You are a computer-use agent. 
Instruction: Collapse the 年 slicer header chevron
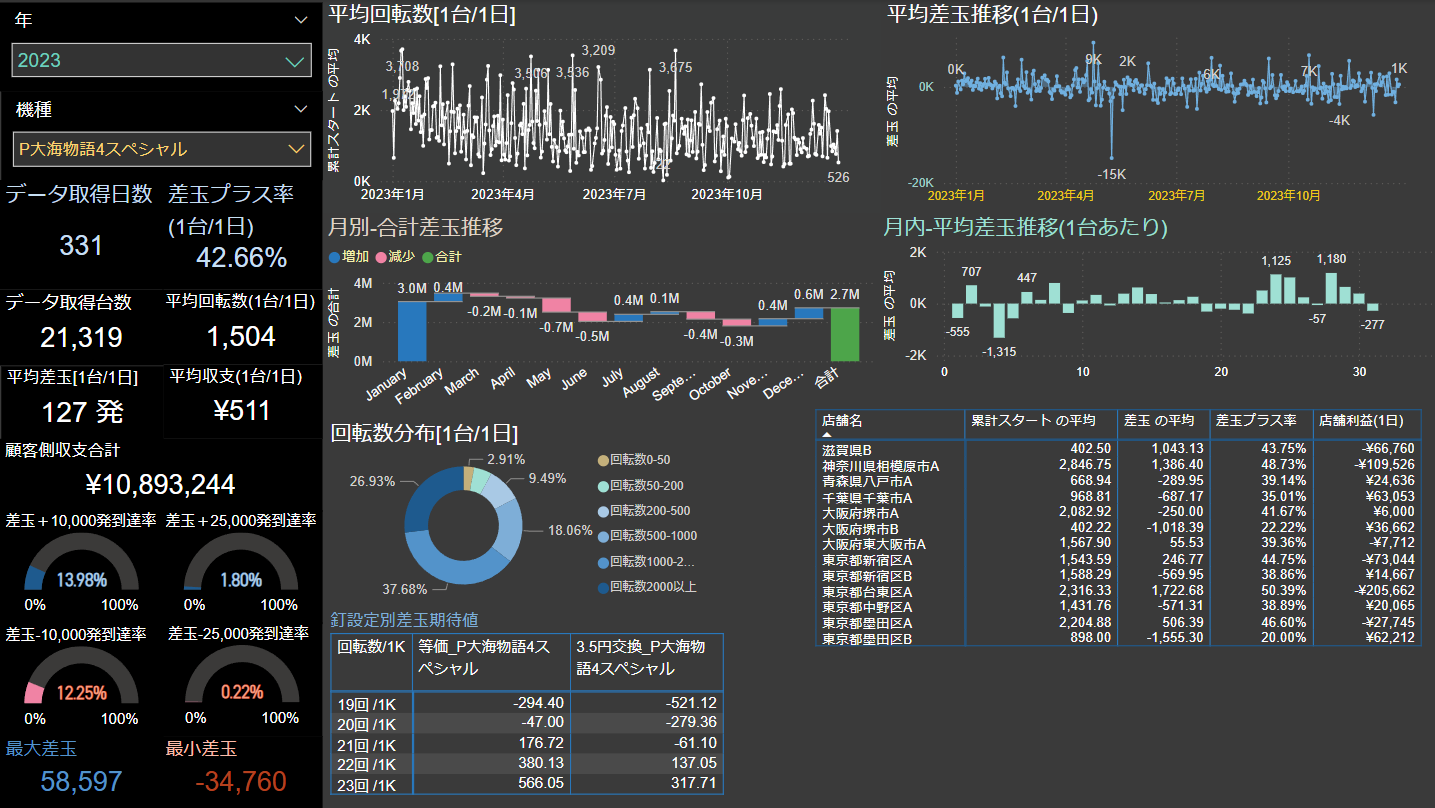301,20
